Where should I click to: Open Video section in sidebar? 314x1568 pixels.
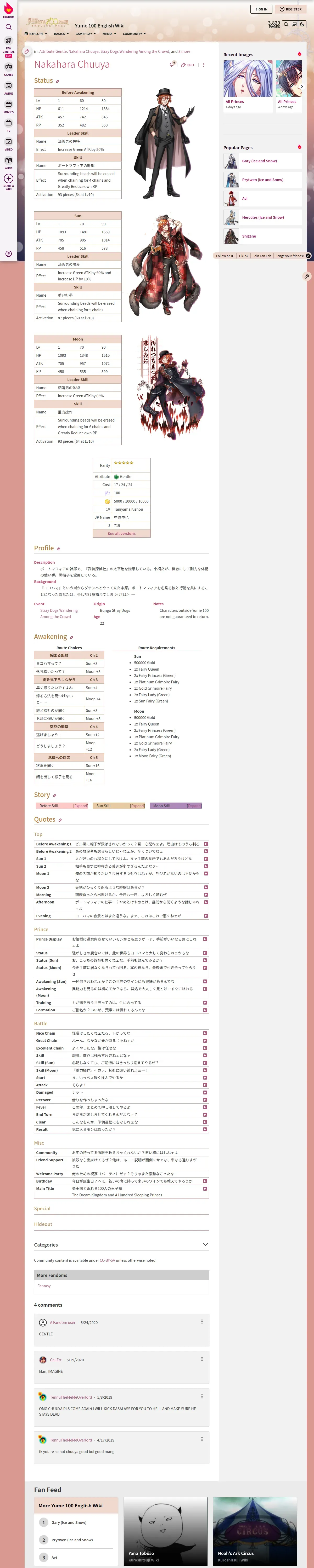(x=9, y=144)
